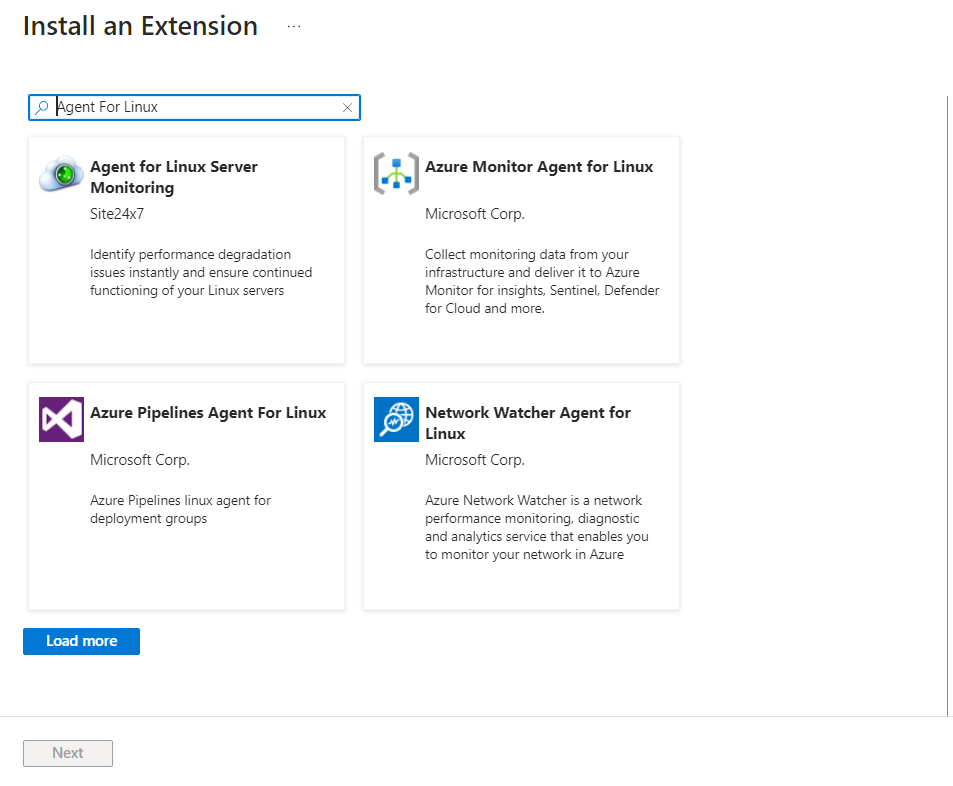Click 'Azure Network Watcher is a network' description

pyautogui.click(x=537, y=528)
